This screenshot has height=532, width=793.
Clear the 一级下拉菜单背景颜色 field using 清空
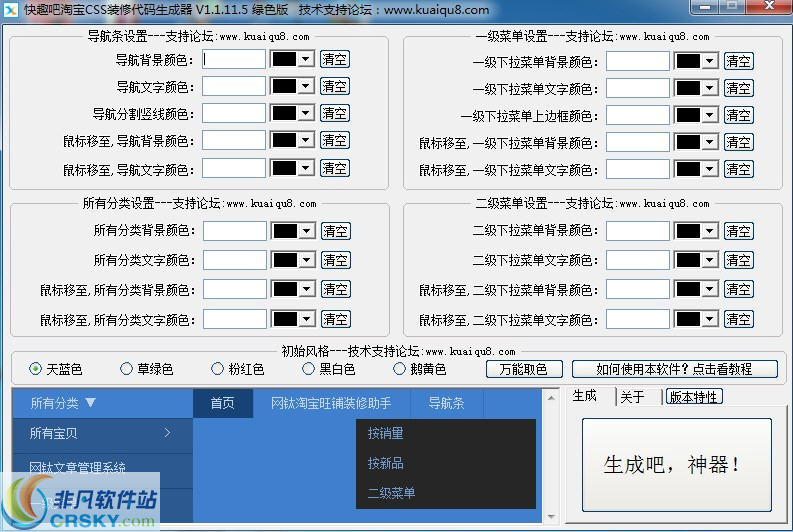pos(738,61)
